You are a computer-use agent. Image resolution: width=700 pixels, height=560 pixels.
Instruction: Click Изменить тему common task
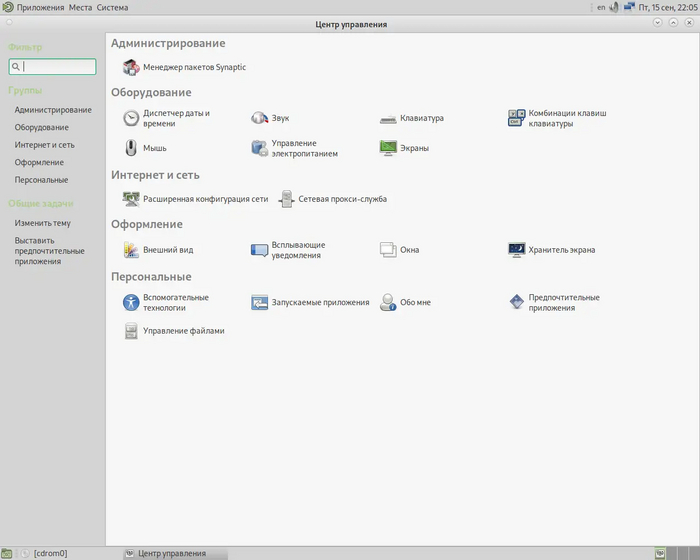(x=42, y=223)
